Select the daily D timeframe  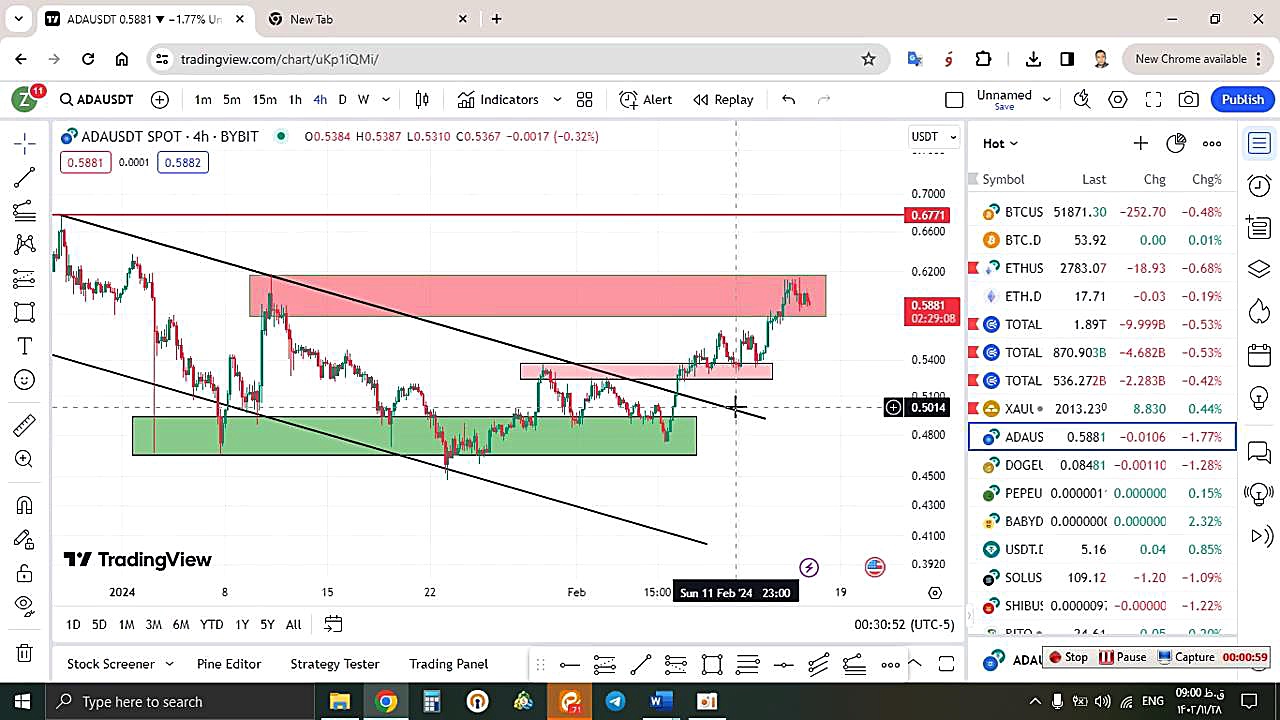pos(342,99)
